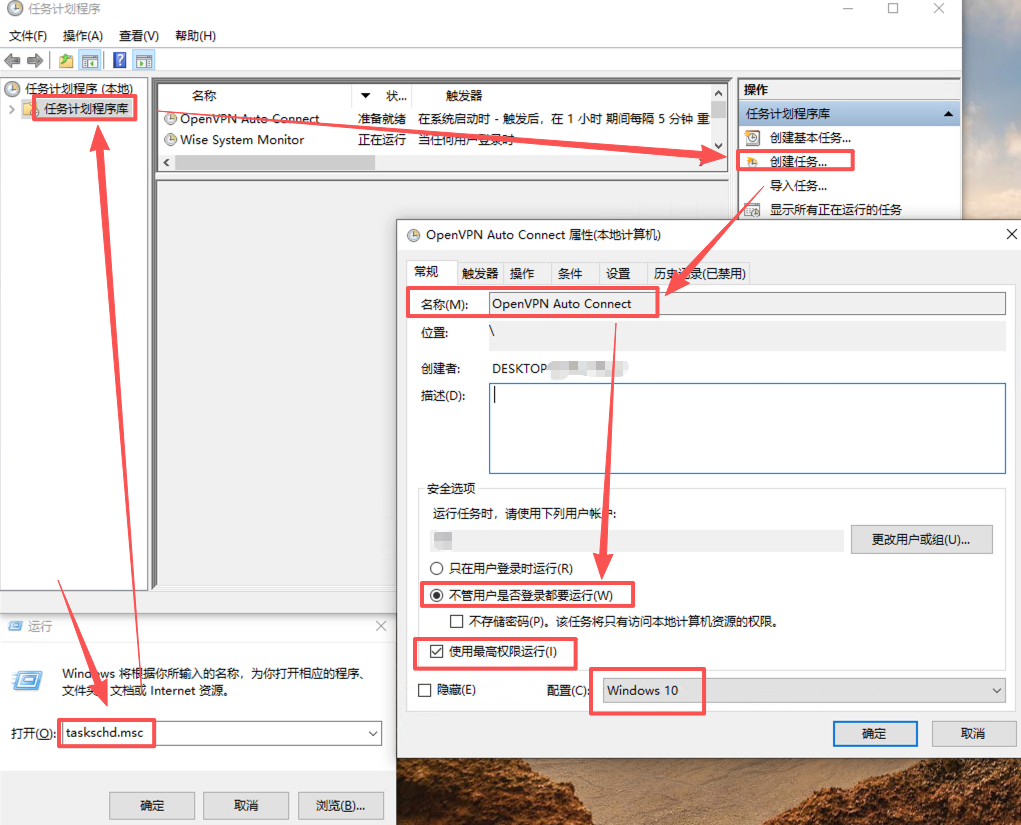The width and height of the screenshot is (1021, 825).
Task: Expand the 任务计划程序库 tree node arrow
Action: click(12, 109)
